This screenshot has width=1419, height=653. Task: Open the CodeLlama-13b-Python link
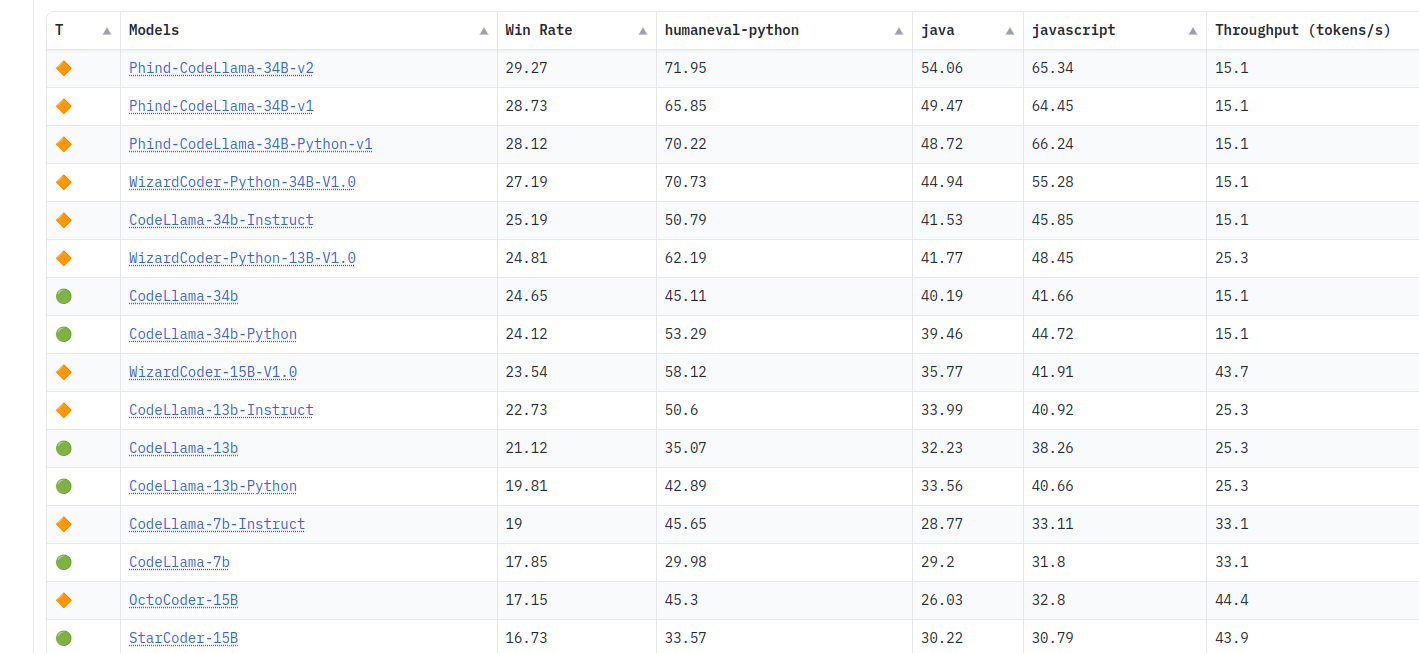click(213, 486)
